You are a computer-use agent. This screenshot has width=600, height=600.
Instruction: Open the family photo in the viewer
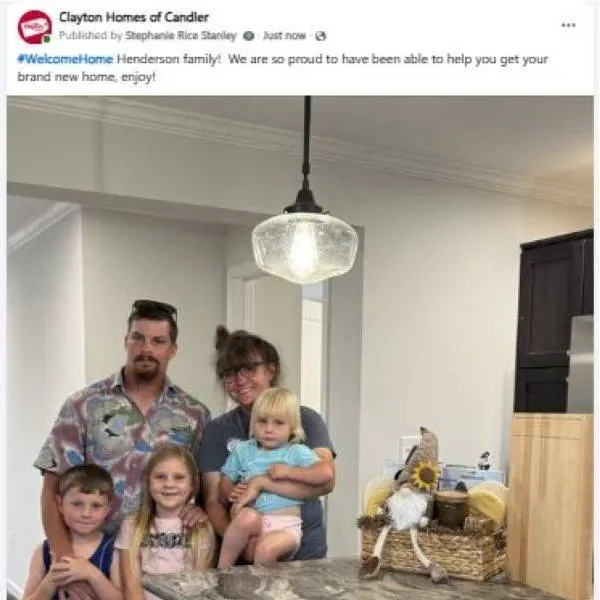pos(300,347)
